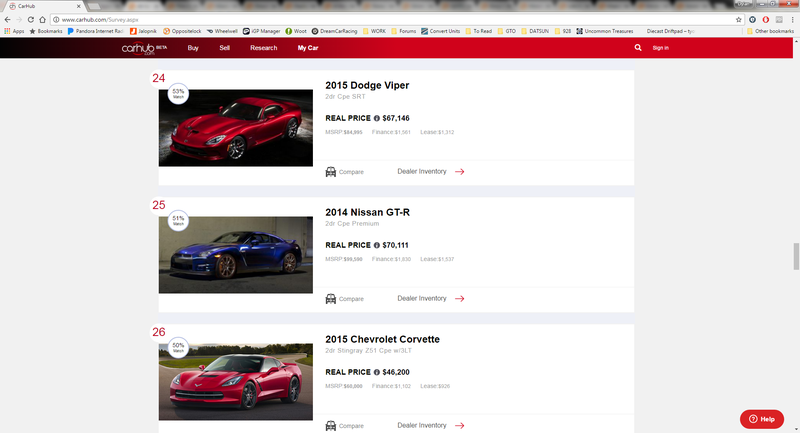Open the 2015 Dodge Viper title link
800x433 pixels.
(x=367, y=85)
